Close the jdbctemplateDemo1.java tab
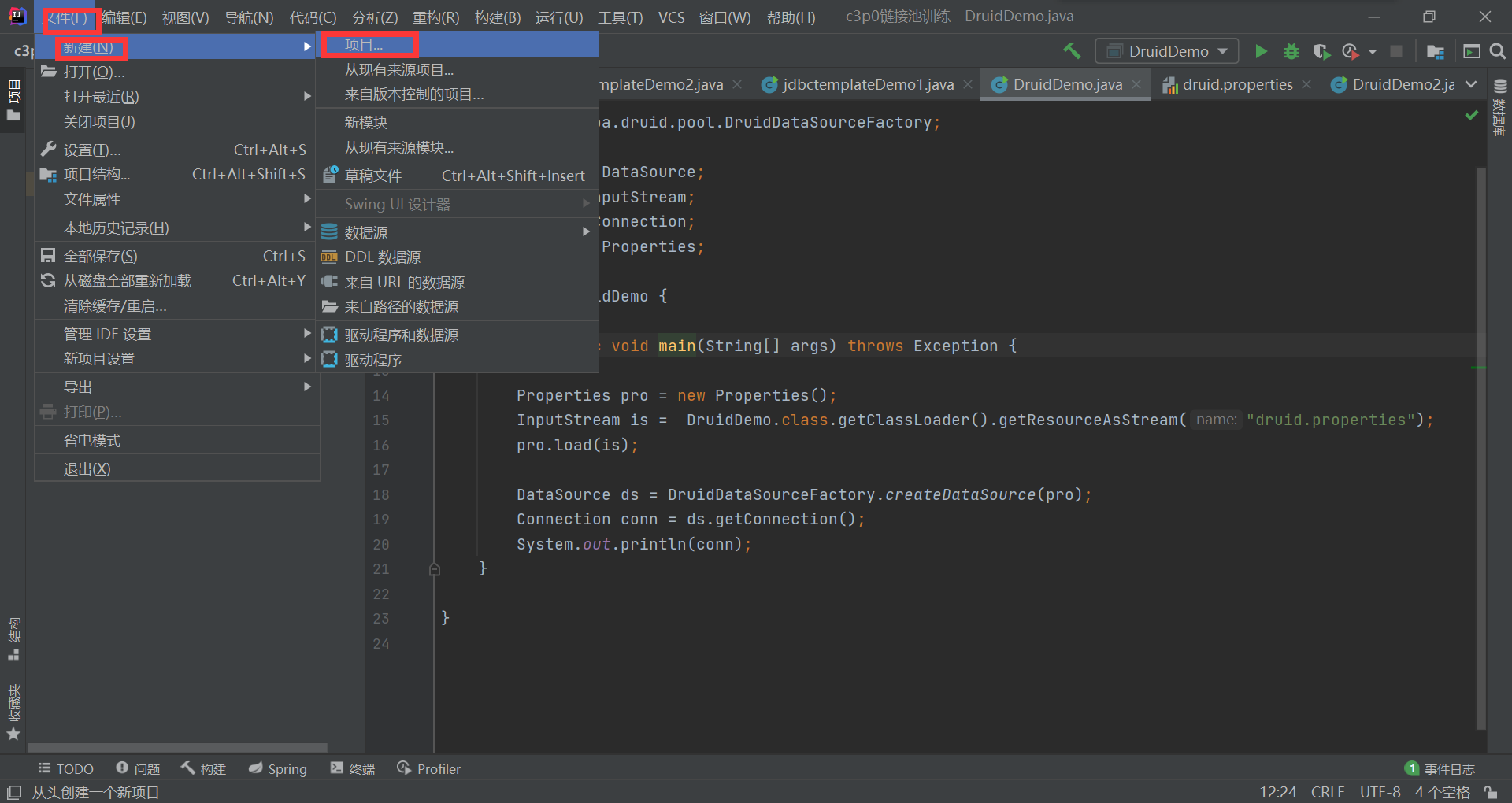Image resolution: width=1512 pixels, height=803 pixels. tap(968, 84)
